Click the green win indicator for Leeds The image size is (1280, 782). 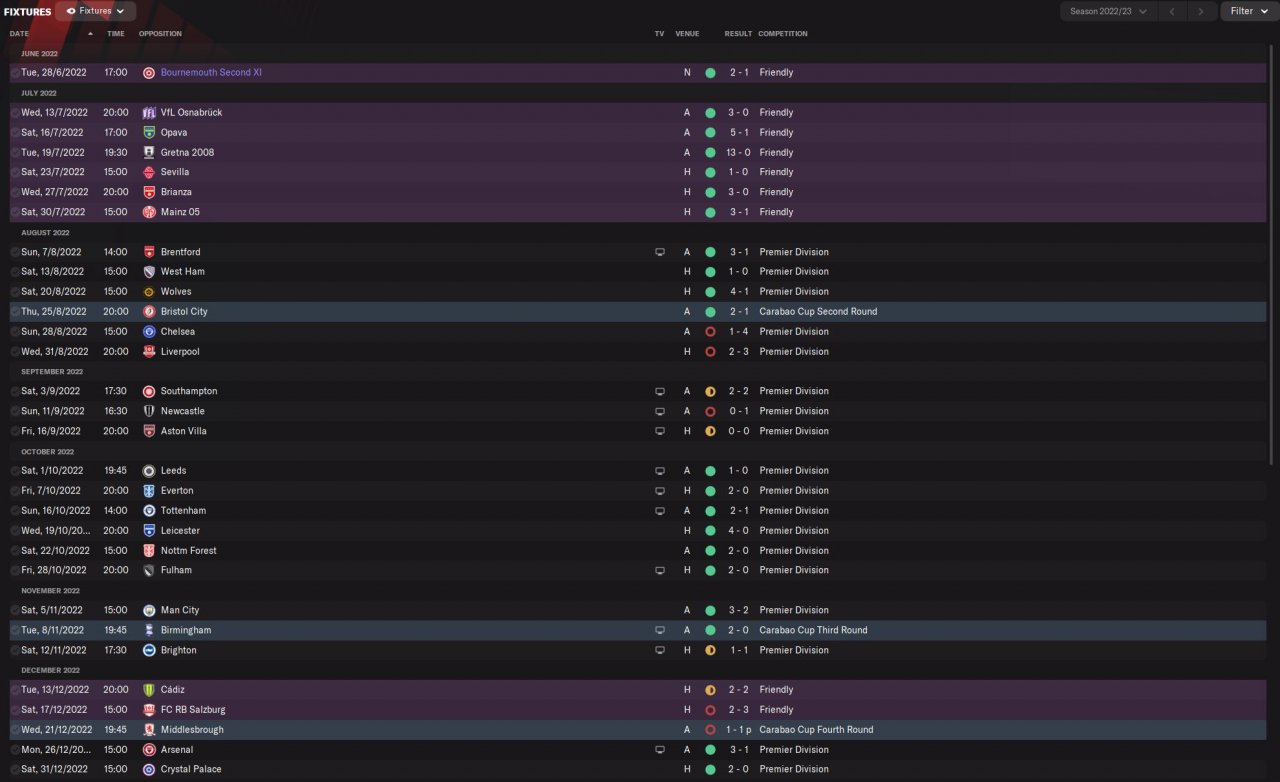(710, 471)
